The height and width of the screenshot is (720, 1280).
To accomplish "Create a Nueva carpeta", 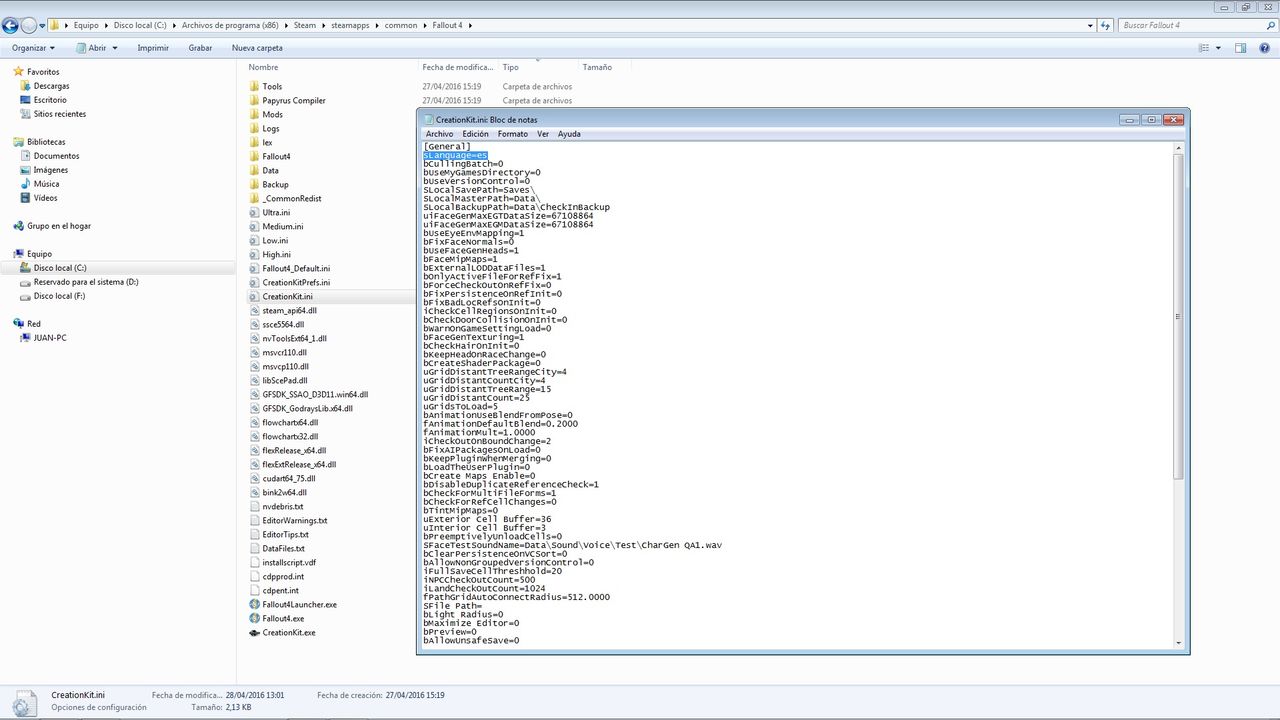I will point(257,47).
